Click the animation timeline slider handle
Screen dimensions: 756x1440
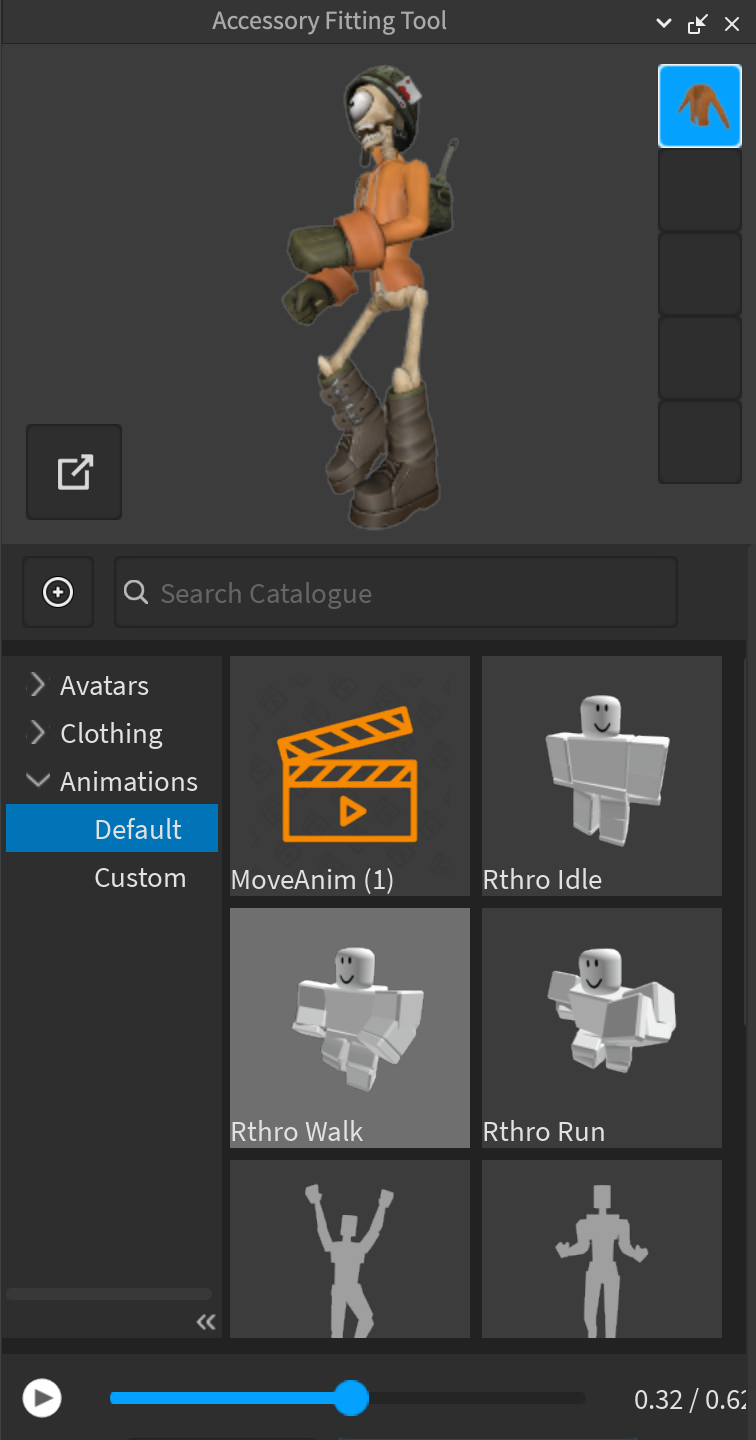(350, 1398)
